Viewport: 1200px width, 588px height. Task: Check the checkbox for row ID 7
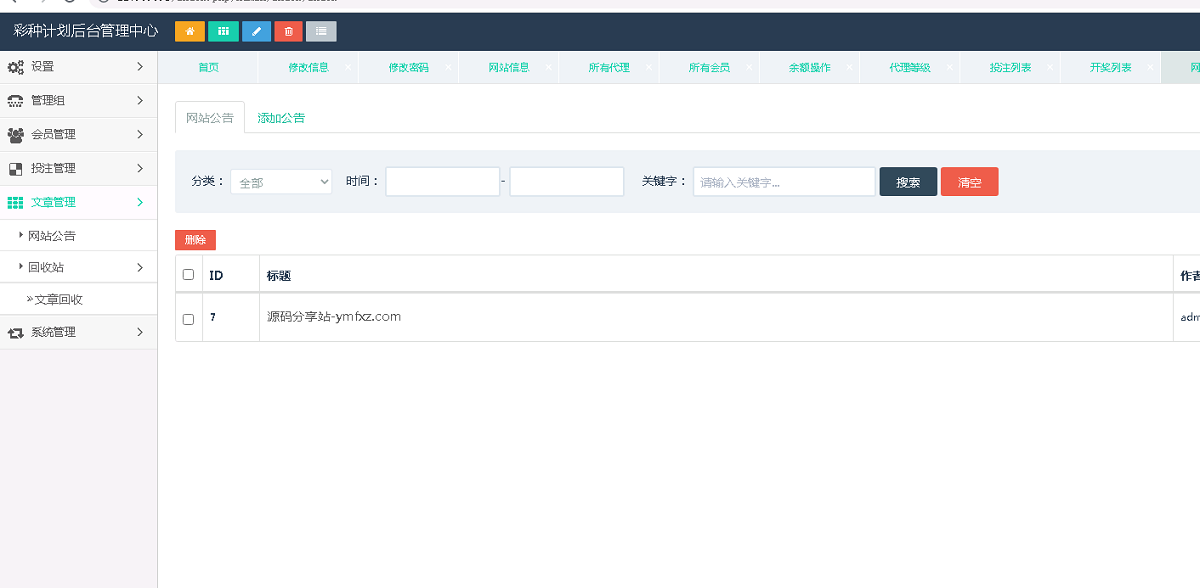(x=188, y=319)
